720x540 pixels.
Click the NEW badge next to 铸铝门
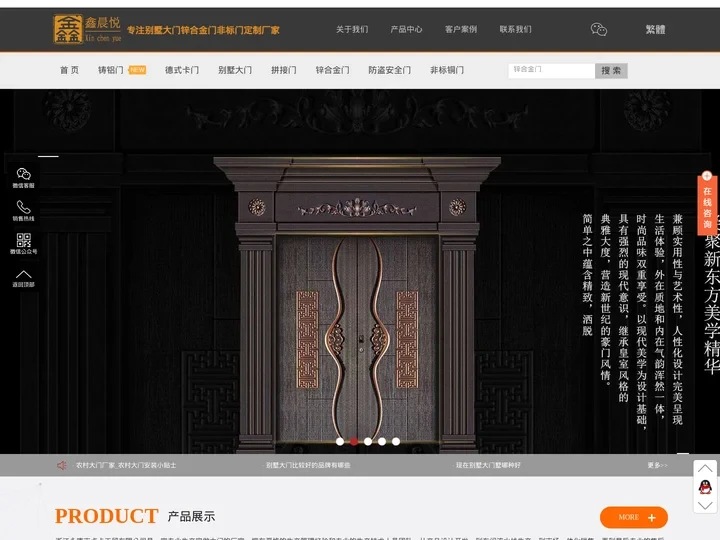(137, 70)
